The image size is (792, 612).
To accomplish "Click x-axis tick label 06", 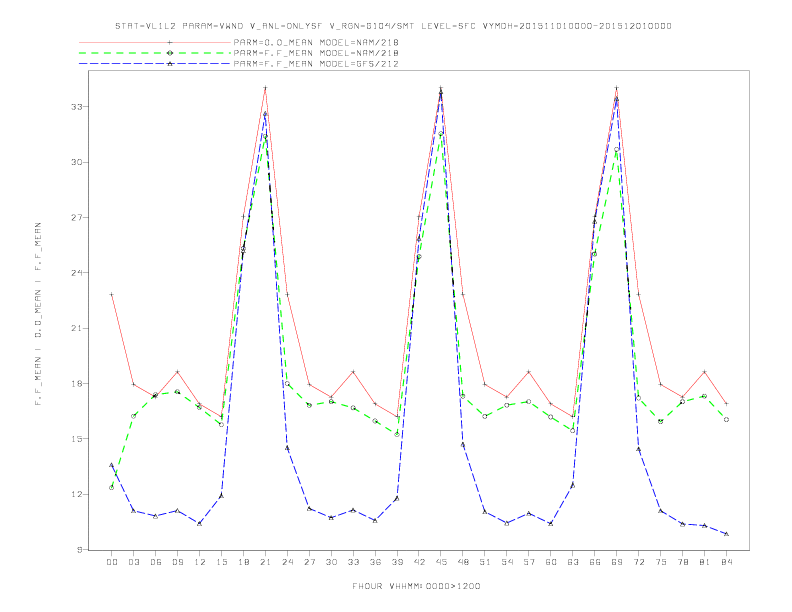I will pyautogui.click(x=156, y=562).
